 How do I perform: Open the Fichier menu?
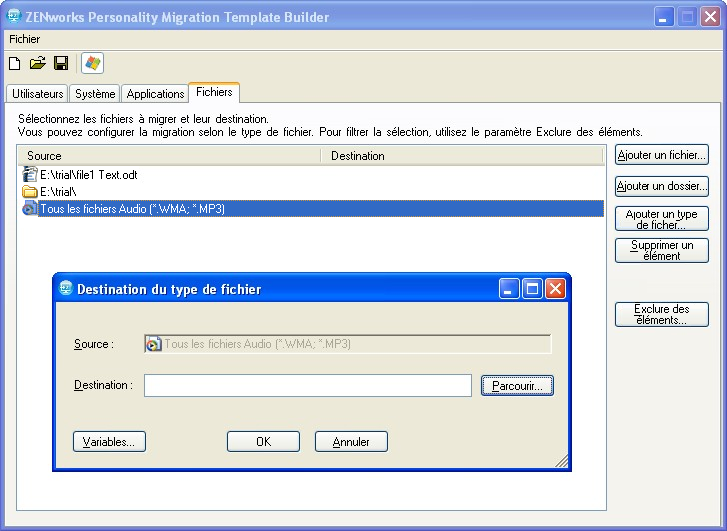(25, 38)
